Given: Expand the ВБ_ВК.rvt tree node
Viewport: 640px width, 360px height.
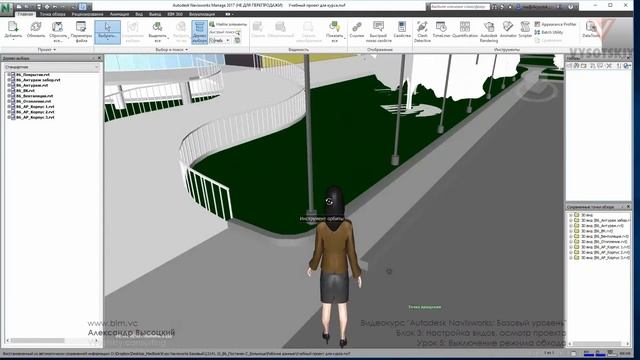Looking at the screenshot, I should click(x=9, y=91).
